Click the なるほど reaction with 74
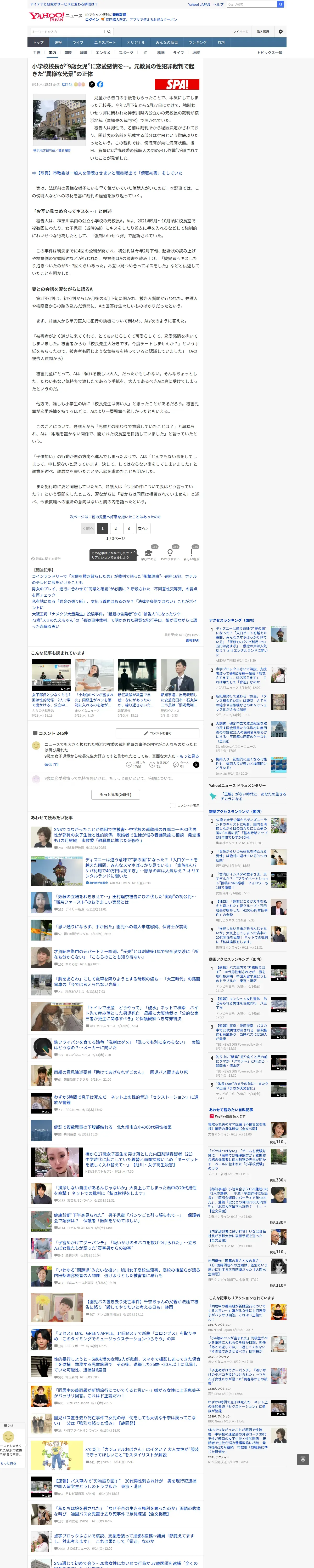 (160, 764)
